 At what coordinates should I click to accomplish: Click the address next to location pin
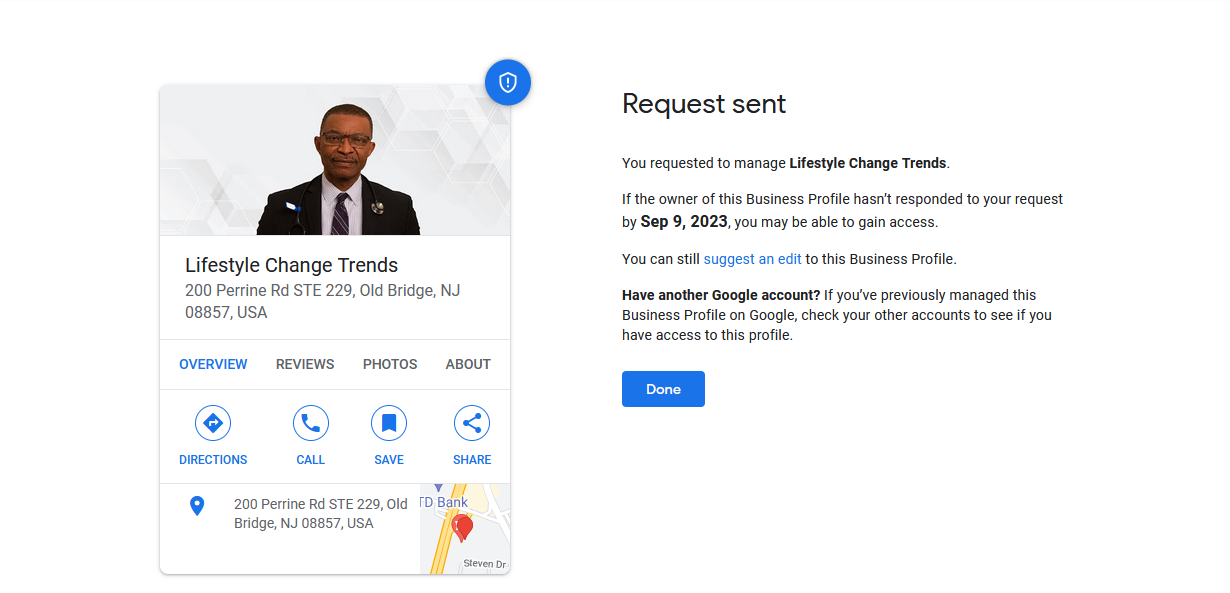pos(321,513)
